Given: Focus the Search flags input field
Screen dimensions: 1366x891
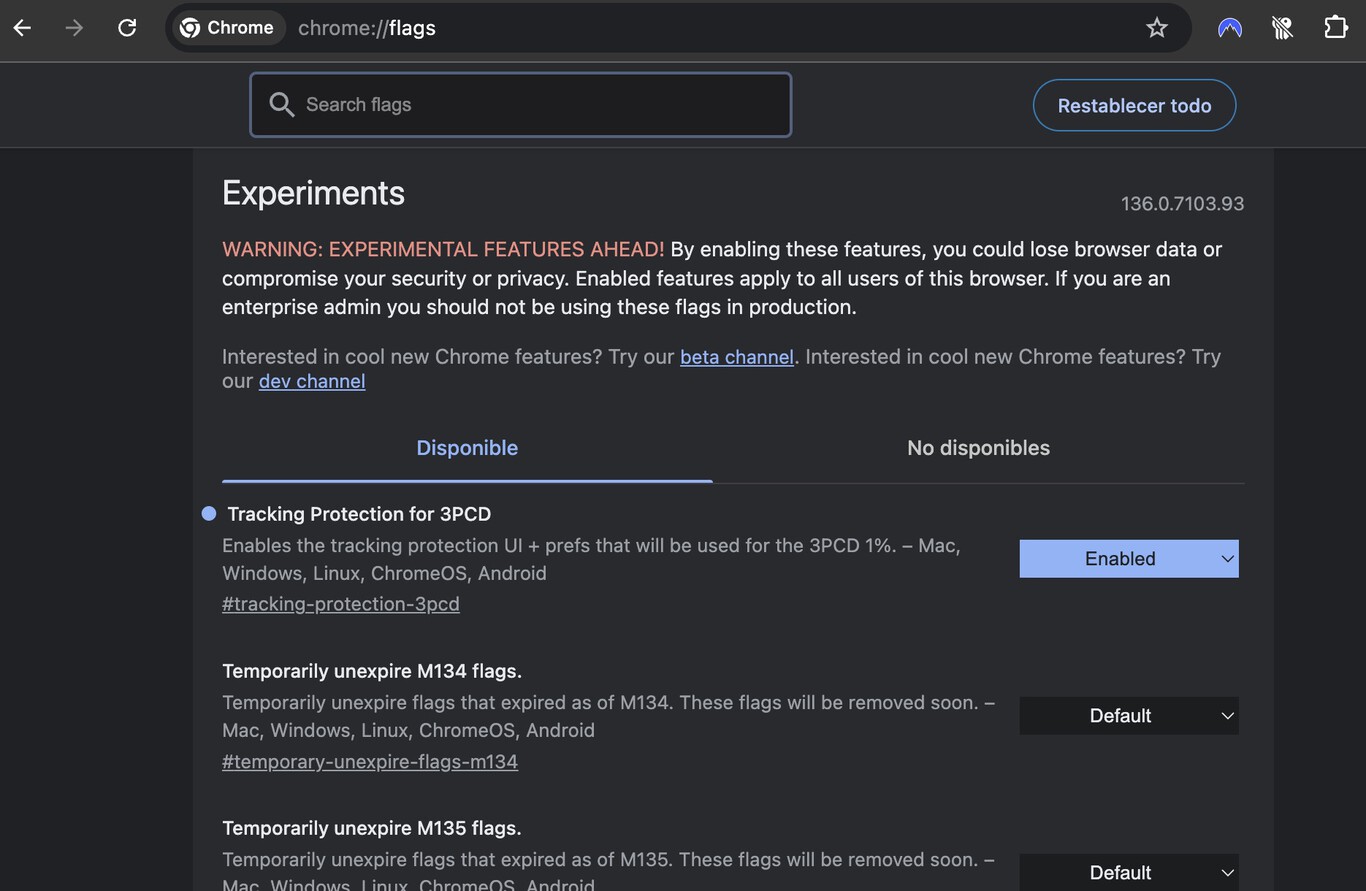Looking at the screenshot, I should [x=521, y=104].
